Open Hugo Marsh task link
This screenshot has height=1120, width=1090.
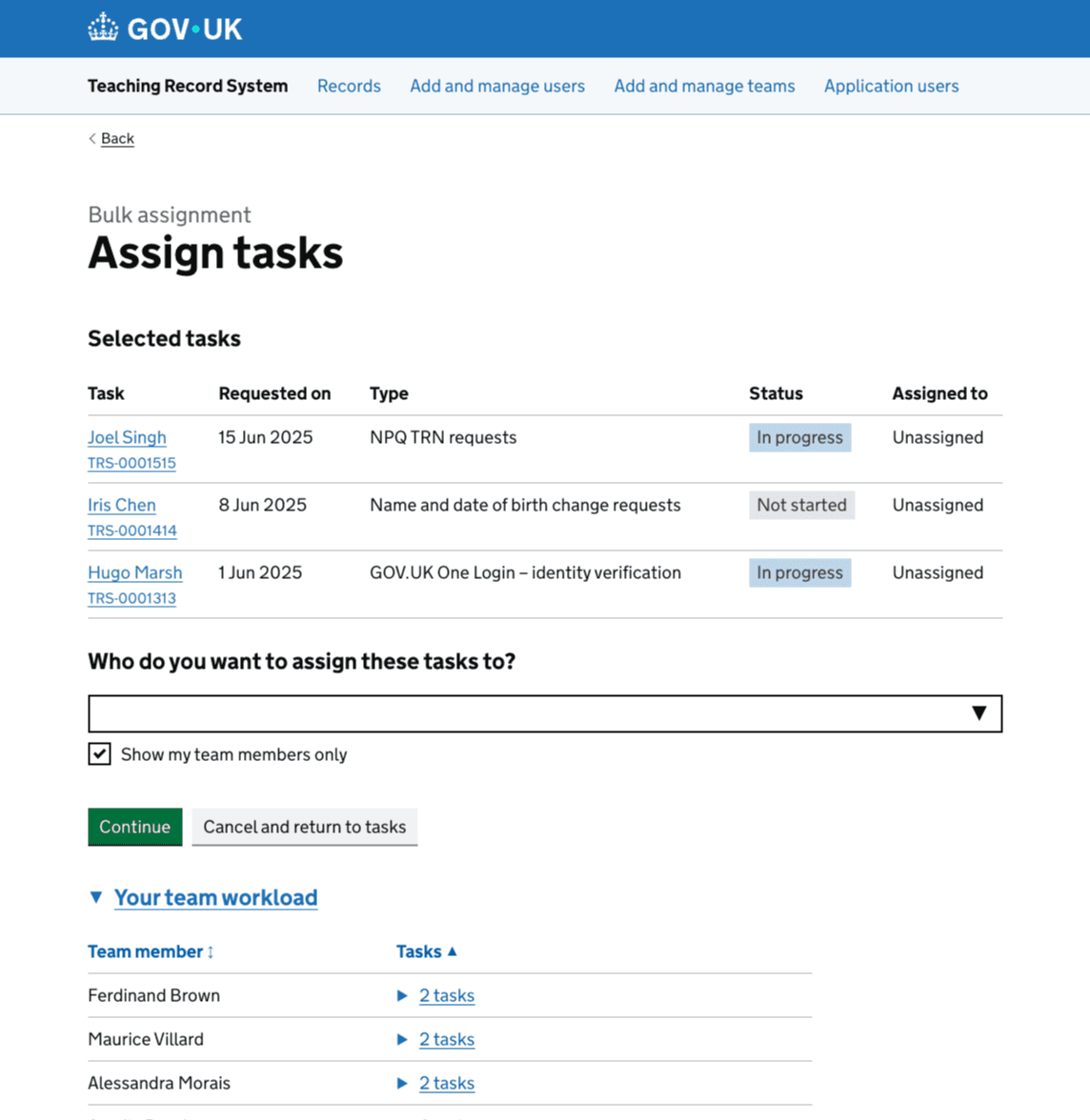[x=135, y=573]
